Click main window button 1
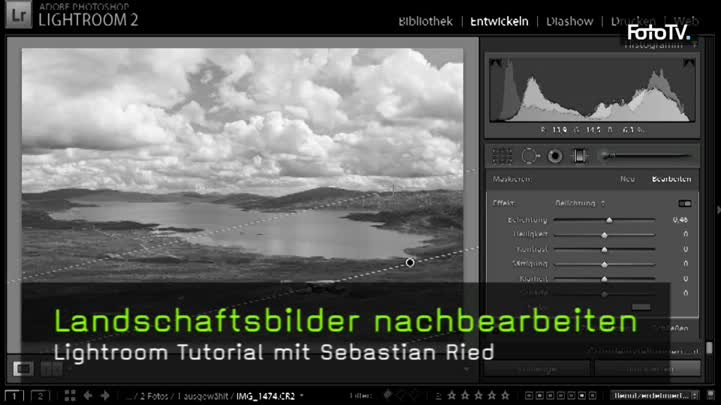Image resolution: width=721 pixels, height=405 pixels. click(x=14, y=396)
